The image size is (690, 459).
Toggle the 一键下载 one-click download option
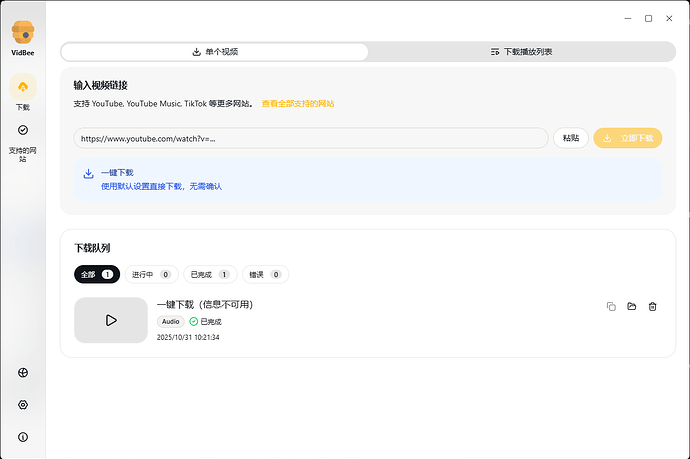pyautogui.click(x=368, y=180)
